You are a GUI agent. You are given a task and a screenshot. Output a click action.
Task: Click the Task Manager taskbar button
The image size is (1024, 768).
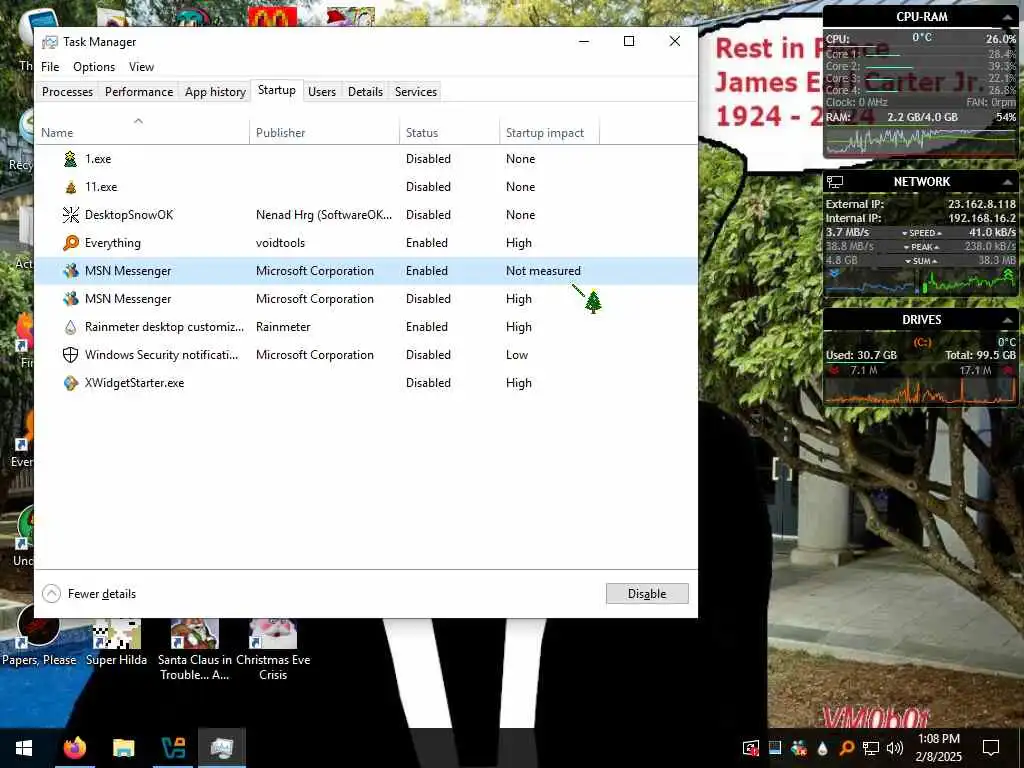tap(222, 748)
